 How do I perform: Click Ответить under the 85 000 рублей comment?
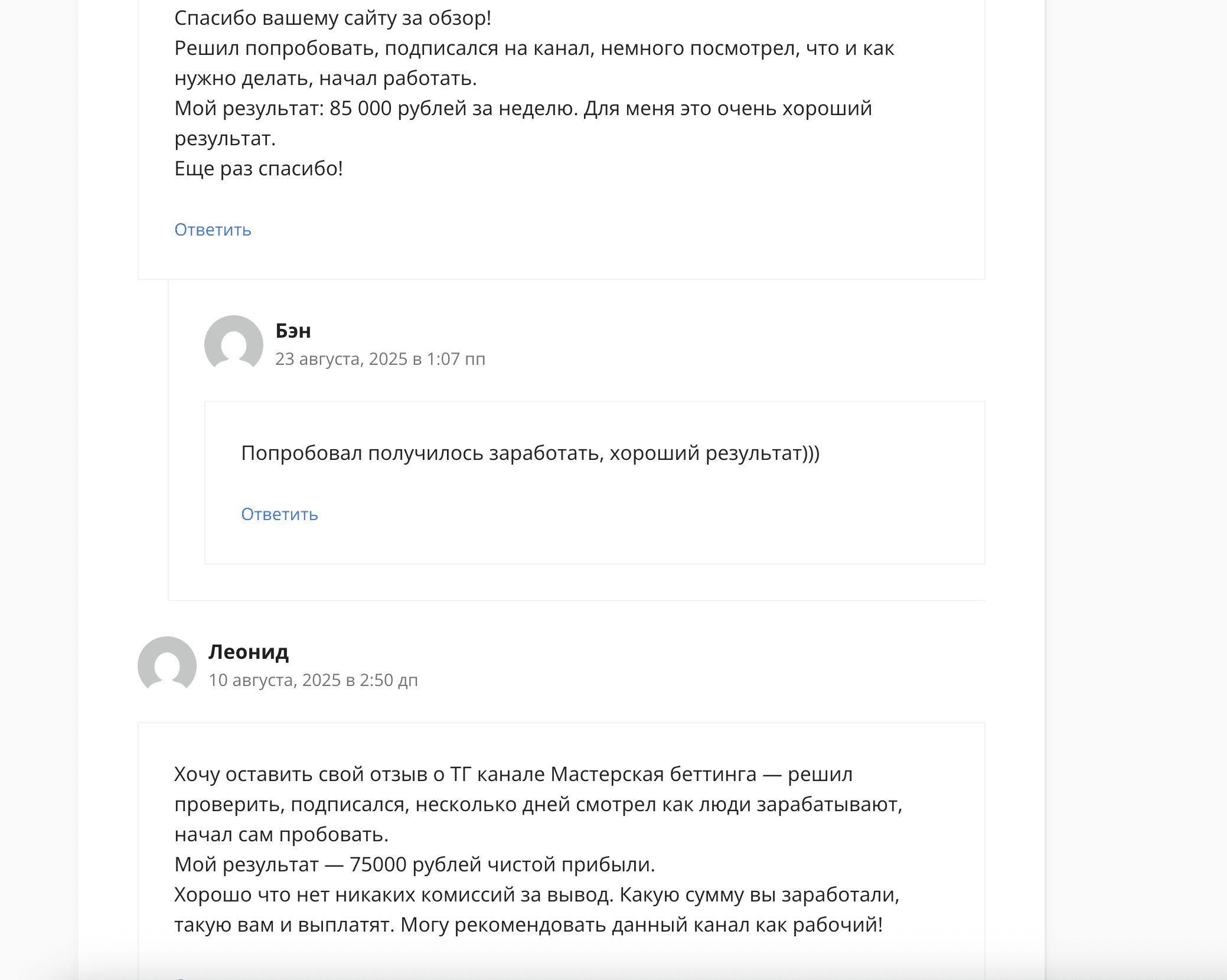click(213, 230)
